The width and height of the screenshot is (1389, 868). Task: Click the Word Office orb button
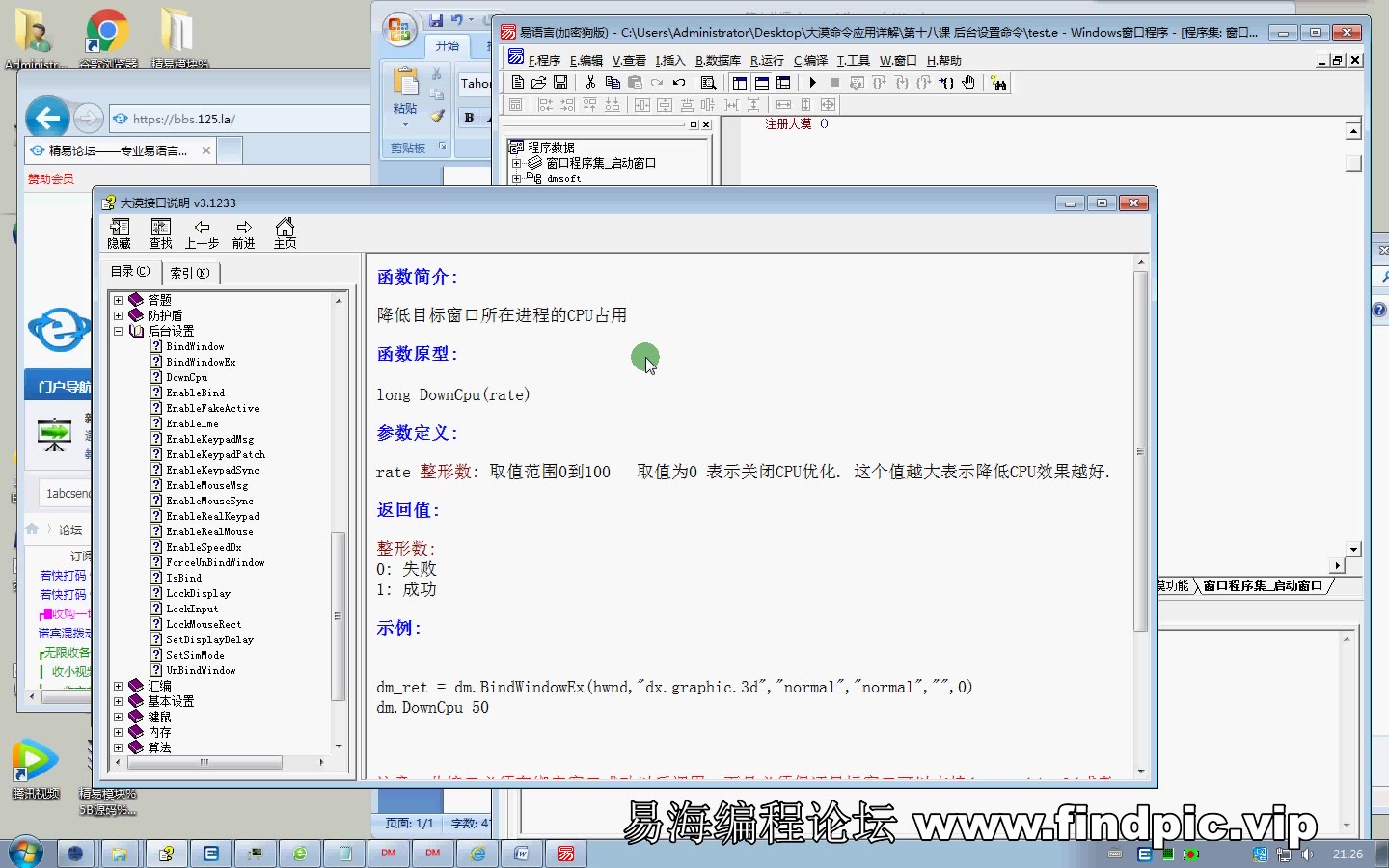pos(398,30)
